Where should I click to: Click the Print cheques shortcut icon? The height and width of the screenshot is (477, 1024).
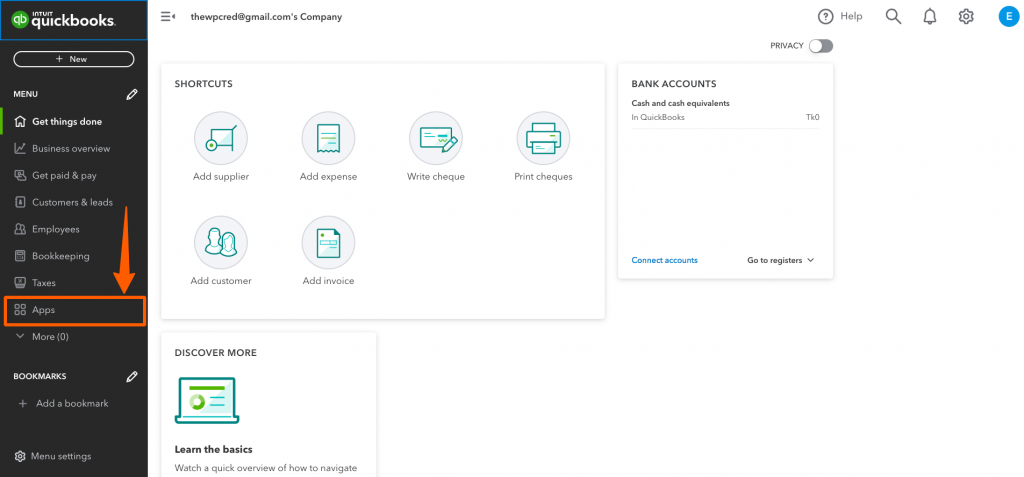(x=543, y=139)
